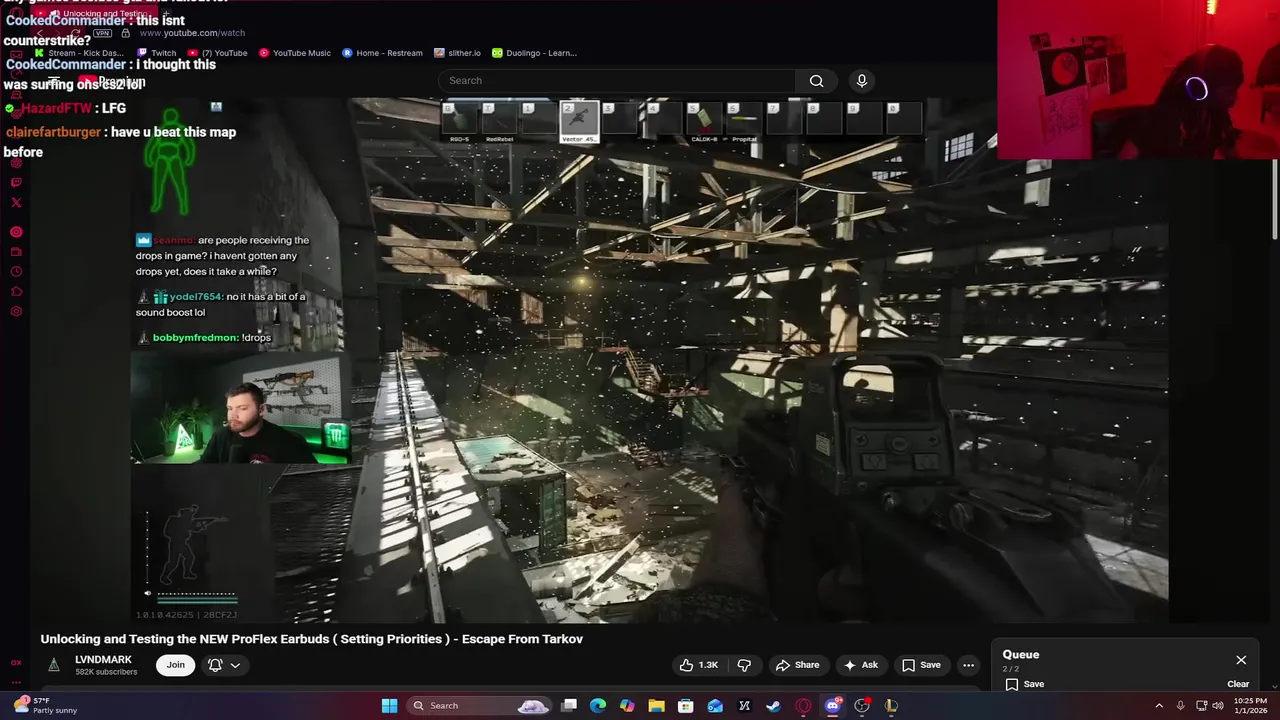The height and width of the screenshot is (720, 1280).
Task: Open the weather widget showing 57°F
Action: [45, 706]
